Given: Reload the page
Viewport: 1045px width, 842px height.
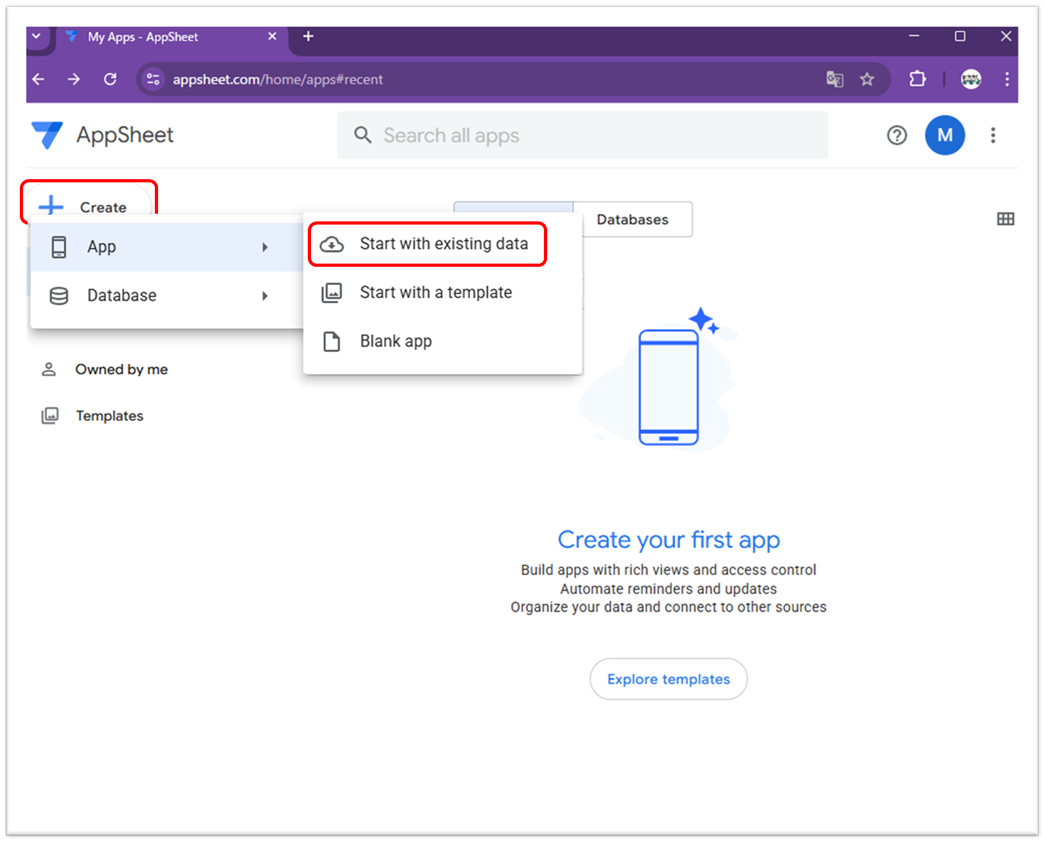Looking at the screenshot, I should [110, 79].
